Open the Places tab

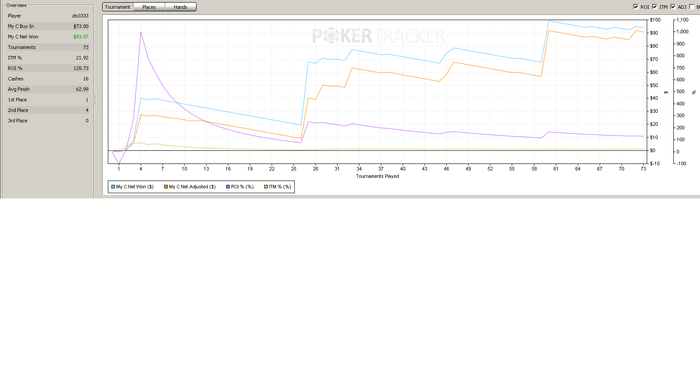point(149,7)
